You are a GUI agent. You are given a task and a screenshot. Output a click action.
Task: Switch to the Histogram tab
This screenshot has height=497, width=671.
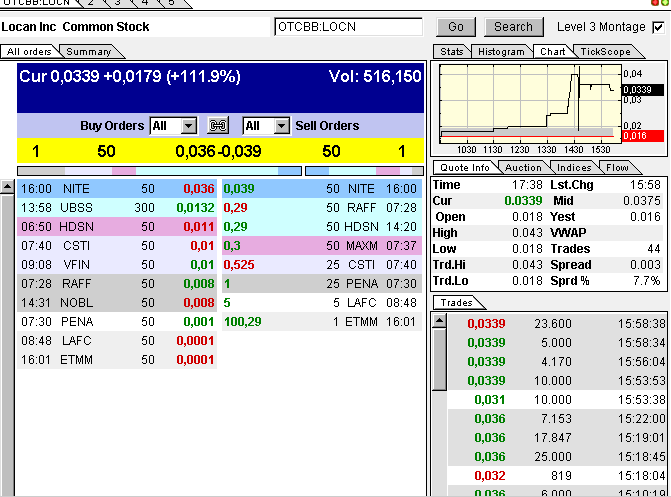pos(500,51)
